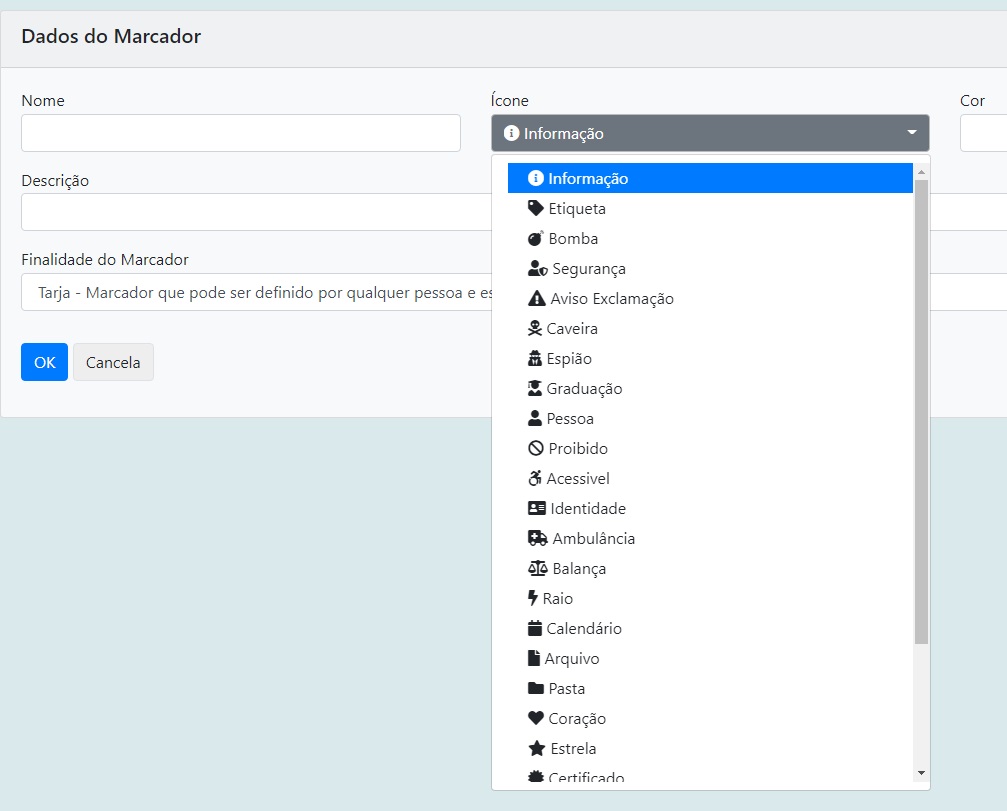Click the skull icon for Caveira
This screenshot has height=811, width=1007.
[535, 329]
